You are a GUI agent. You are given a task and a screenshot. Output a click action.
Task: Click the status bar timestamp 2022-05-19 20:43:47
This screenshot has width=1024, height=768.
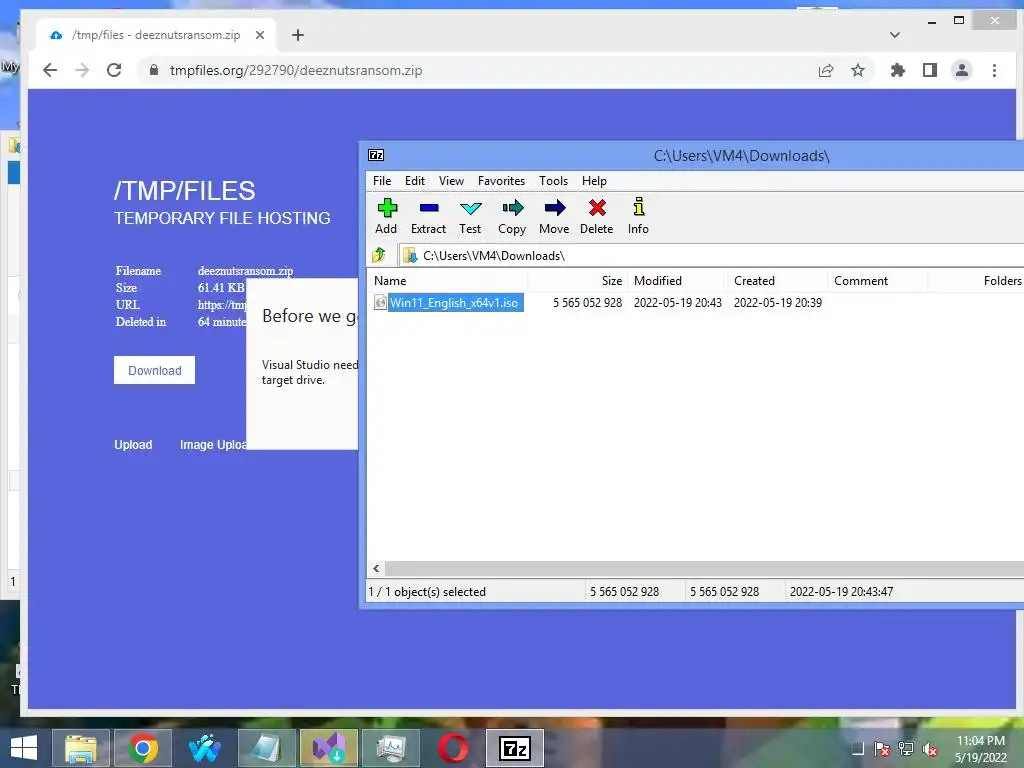pyautogui.click(x=841, y=592)
